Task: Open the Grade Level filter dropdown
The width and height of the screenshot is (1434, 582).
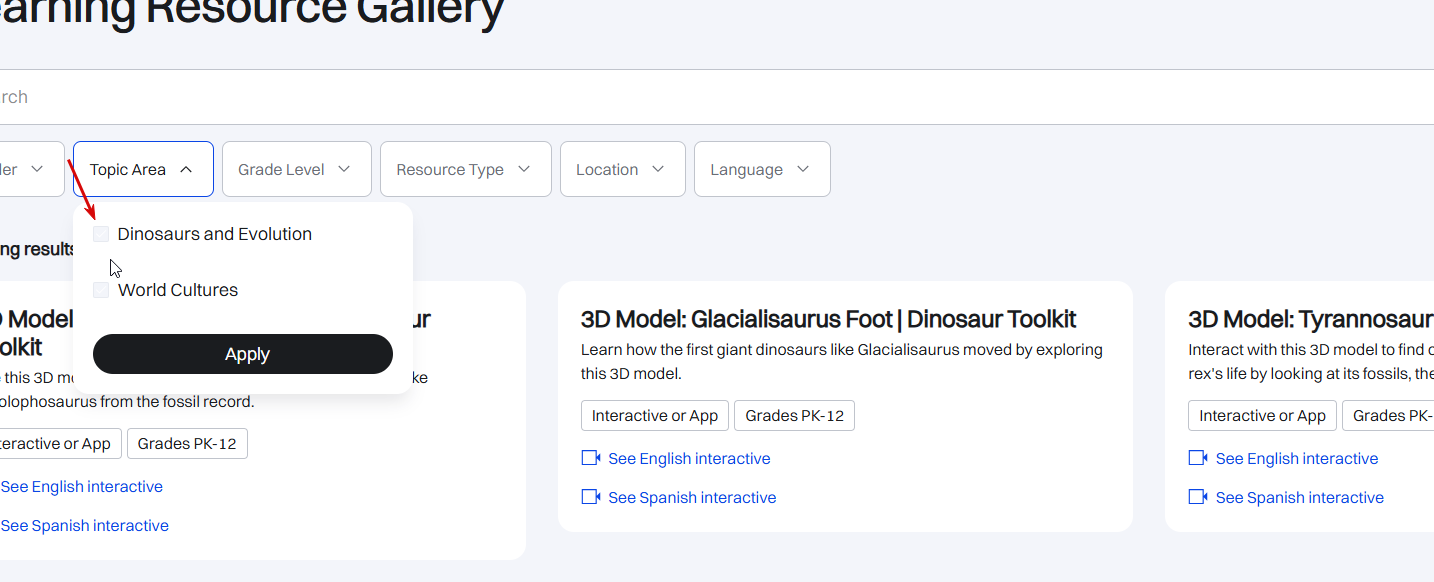Action: (x=296, y=169)
